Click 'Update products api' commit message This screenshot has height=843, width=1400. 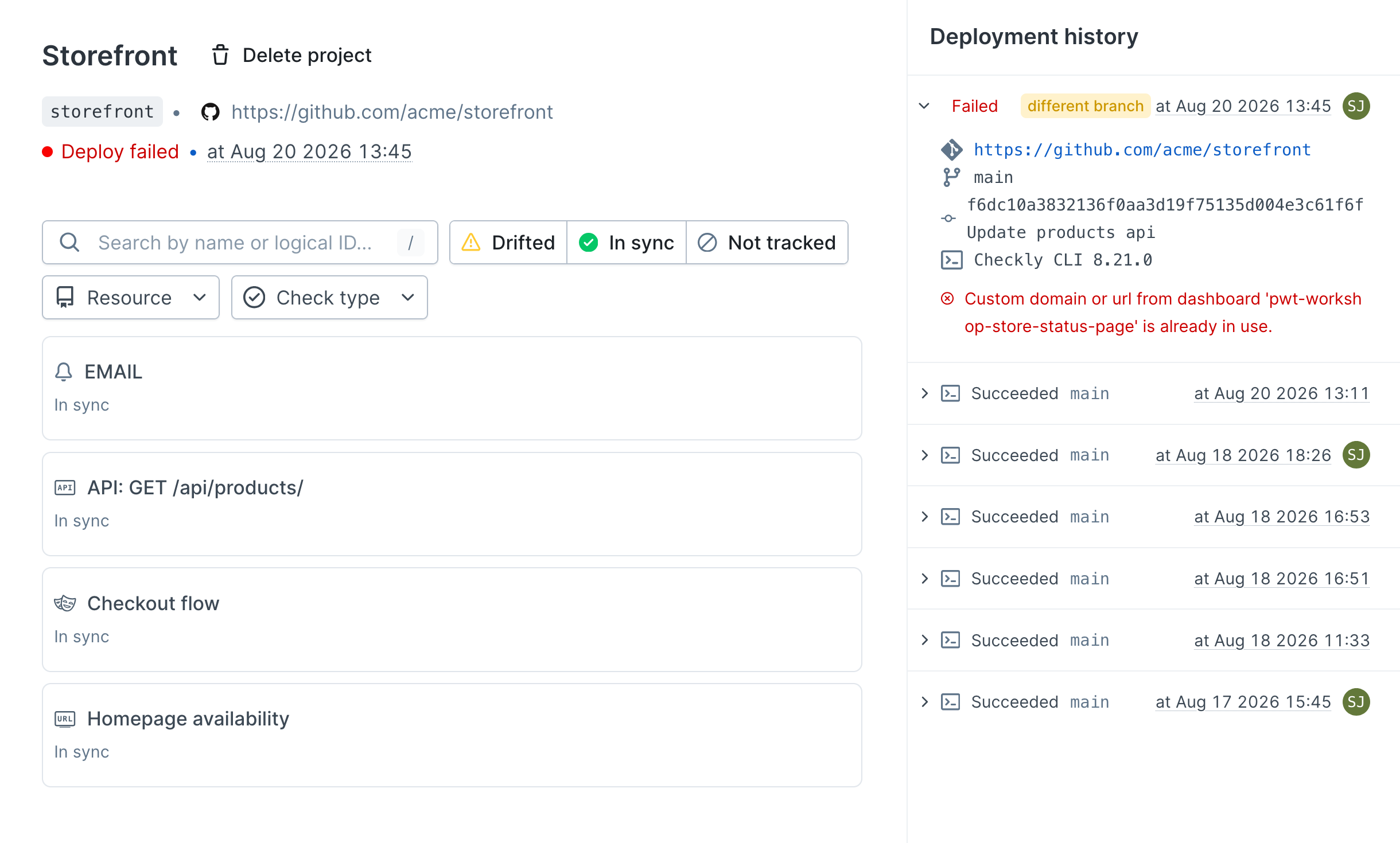click(1060, 232)
